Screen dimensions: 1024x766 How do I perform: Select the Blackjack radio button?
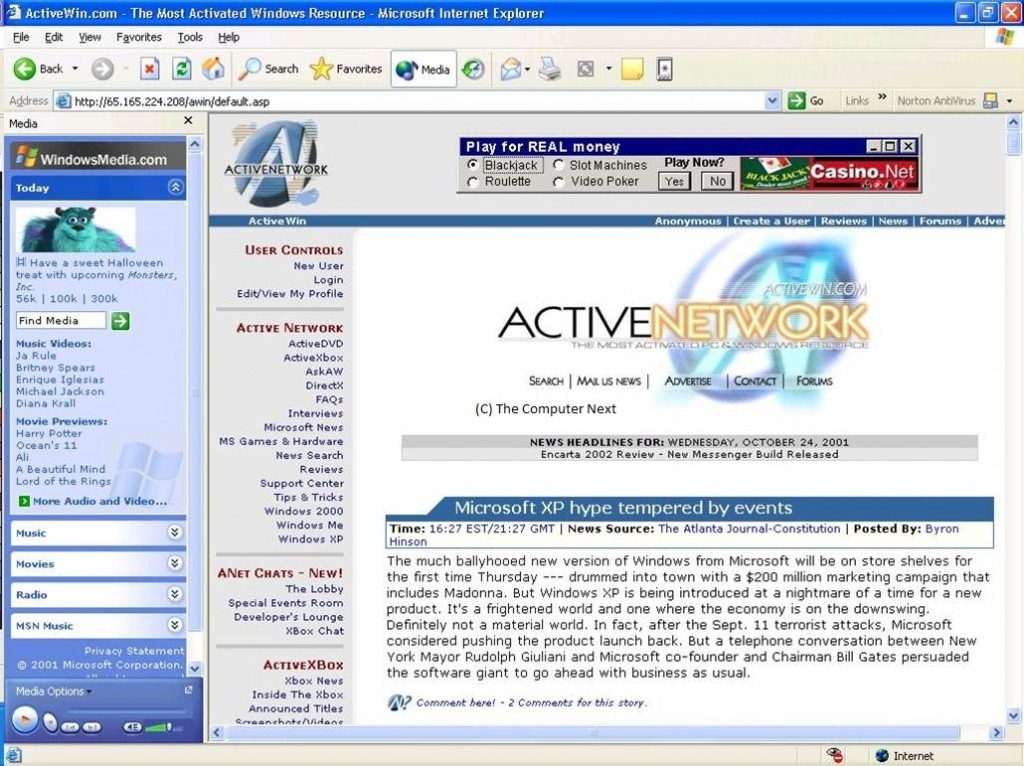[472, 165]
